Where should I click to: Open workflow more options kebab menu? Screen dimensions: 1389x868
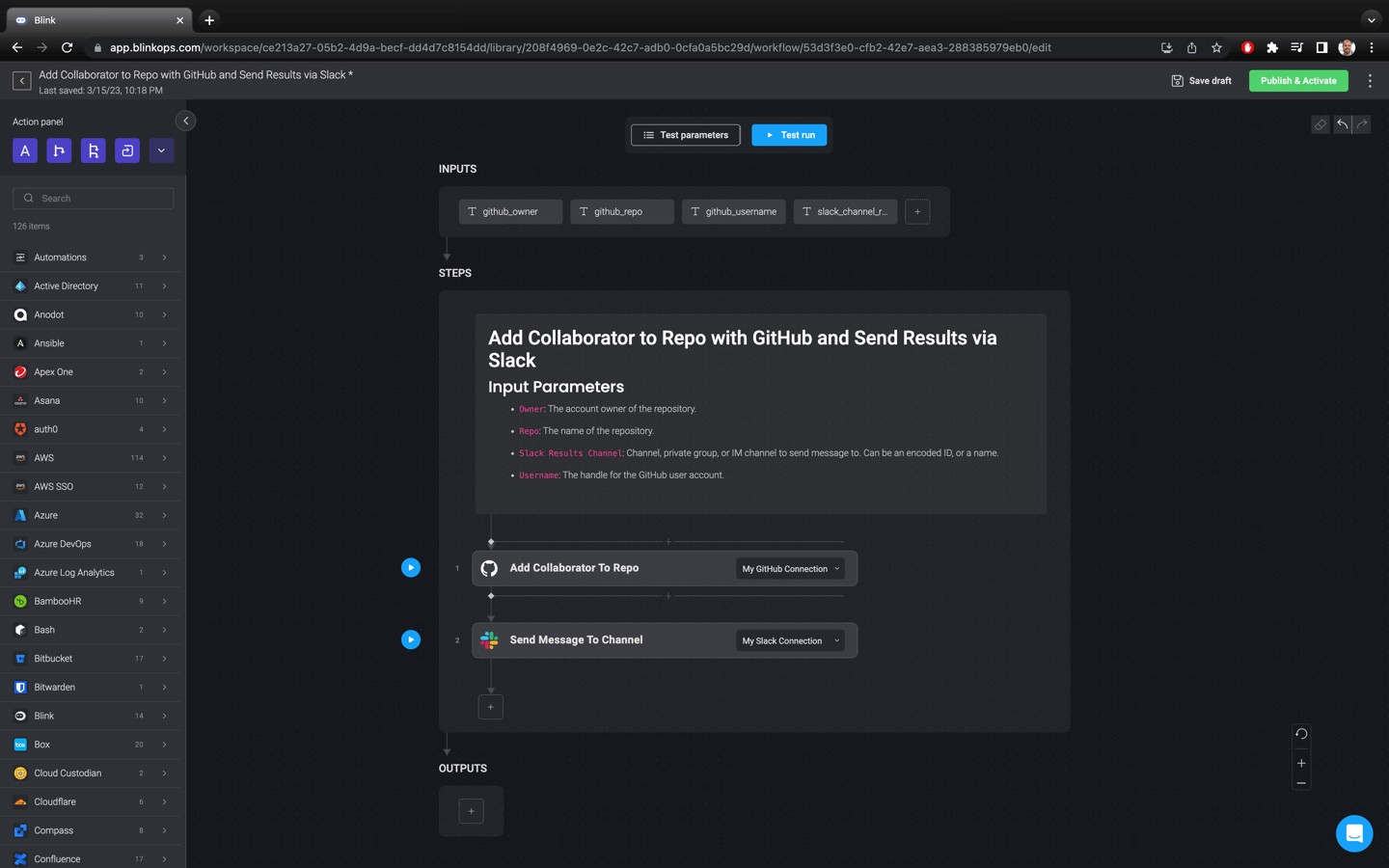[x=1370, y=81]
